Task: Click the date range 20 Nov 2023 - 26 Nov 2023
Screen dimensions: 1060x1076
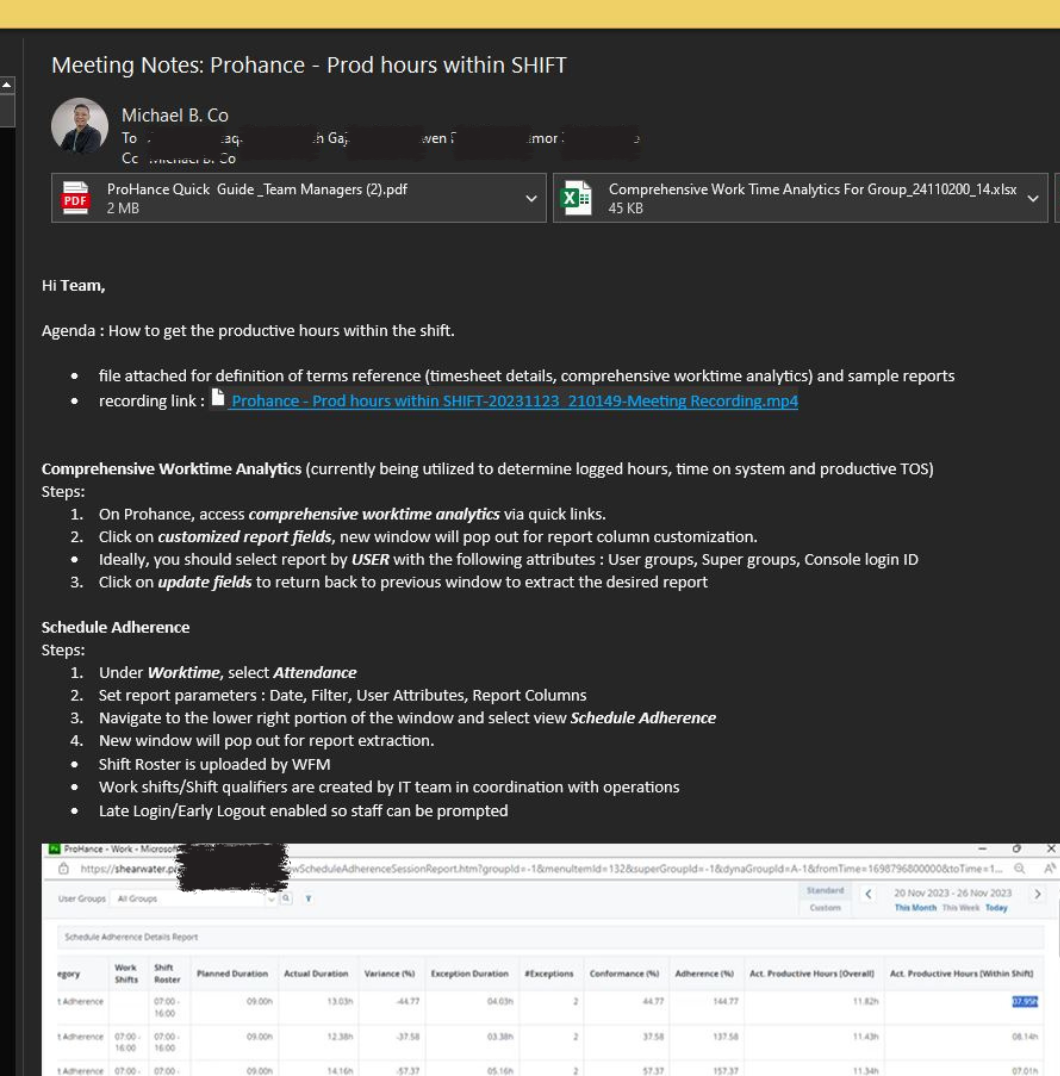Action: point(952,893)
